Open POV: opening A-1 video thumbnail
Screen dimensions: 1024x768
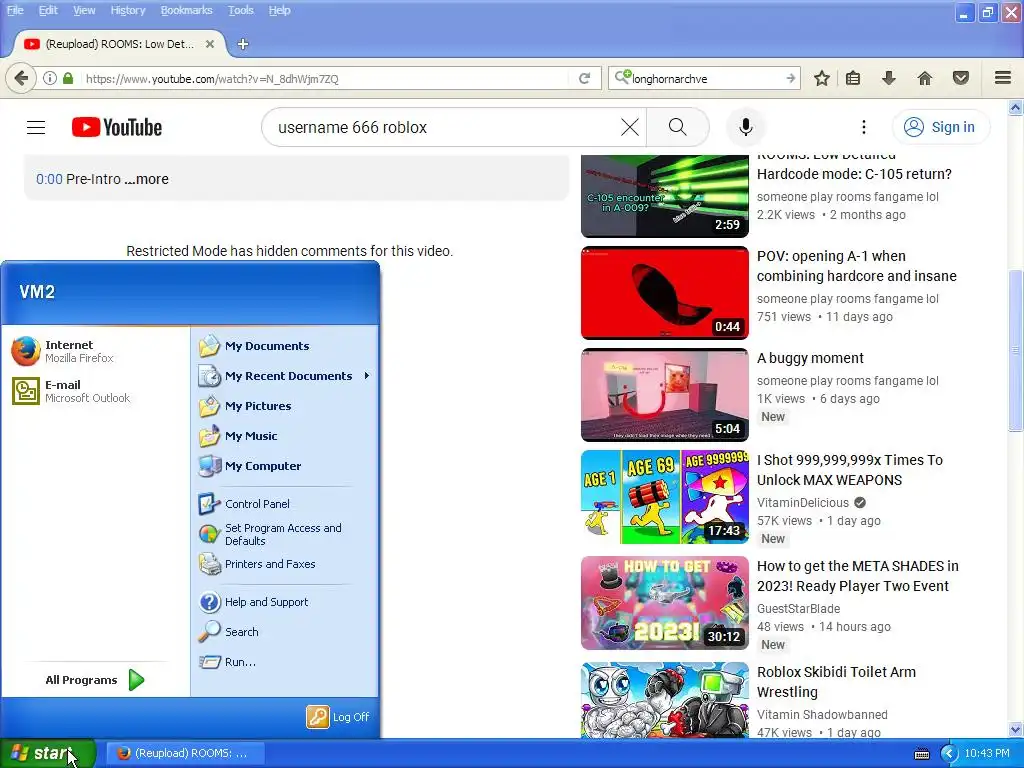coord(665,293)
